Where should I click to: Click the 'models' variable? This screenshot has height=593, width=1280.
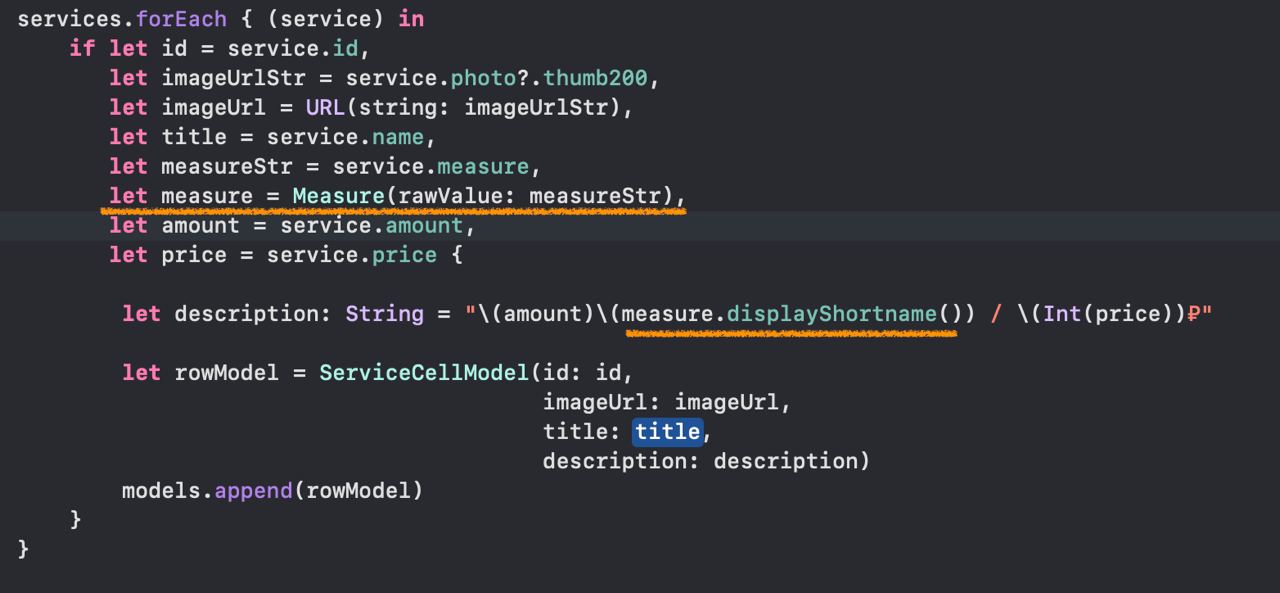(x=161, y=491)
